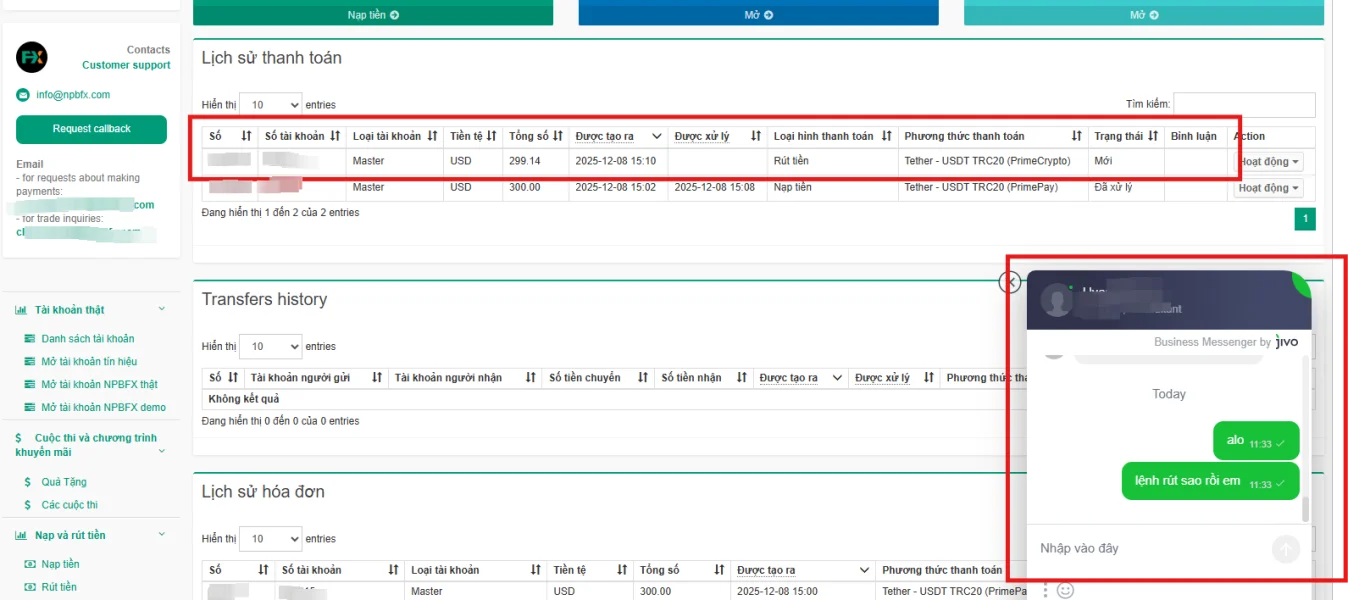Open Hoạt động dropdown for the Nạp tiền row

(1268, 188)
